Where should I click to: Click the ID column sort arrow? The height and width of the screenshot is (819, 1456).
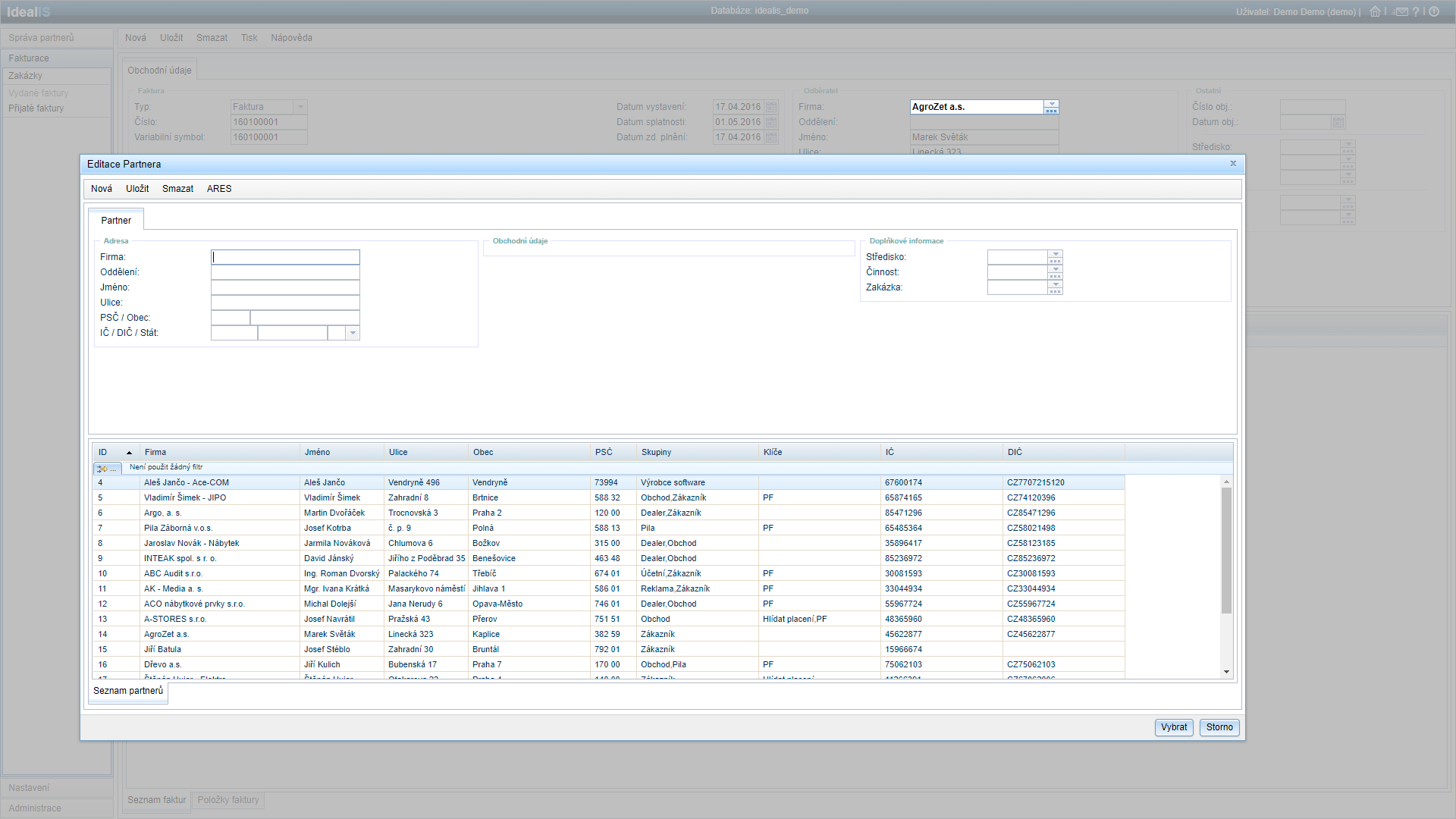[129, 453]
